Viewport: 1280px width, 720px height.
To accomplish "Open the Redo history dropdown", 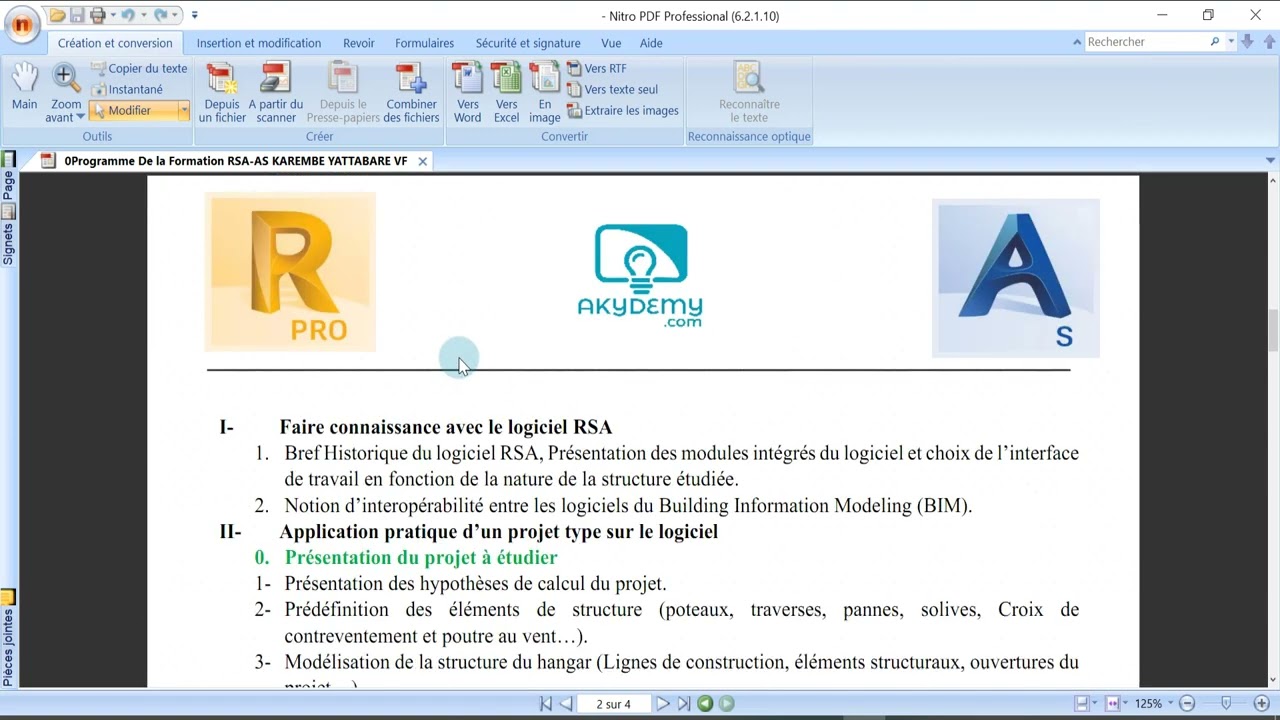I will 175,15.
